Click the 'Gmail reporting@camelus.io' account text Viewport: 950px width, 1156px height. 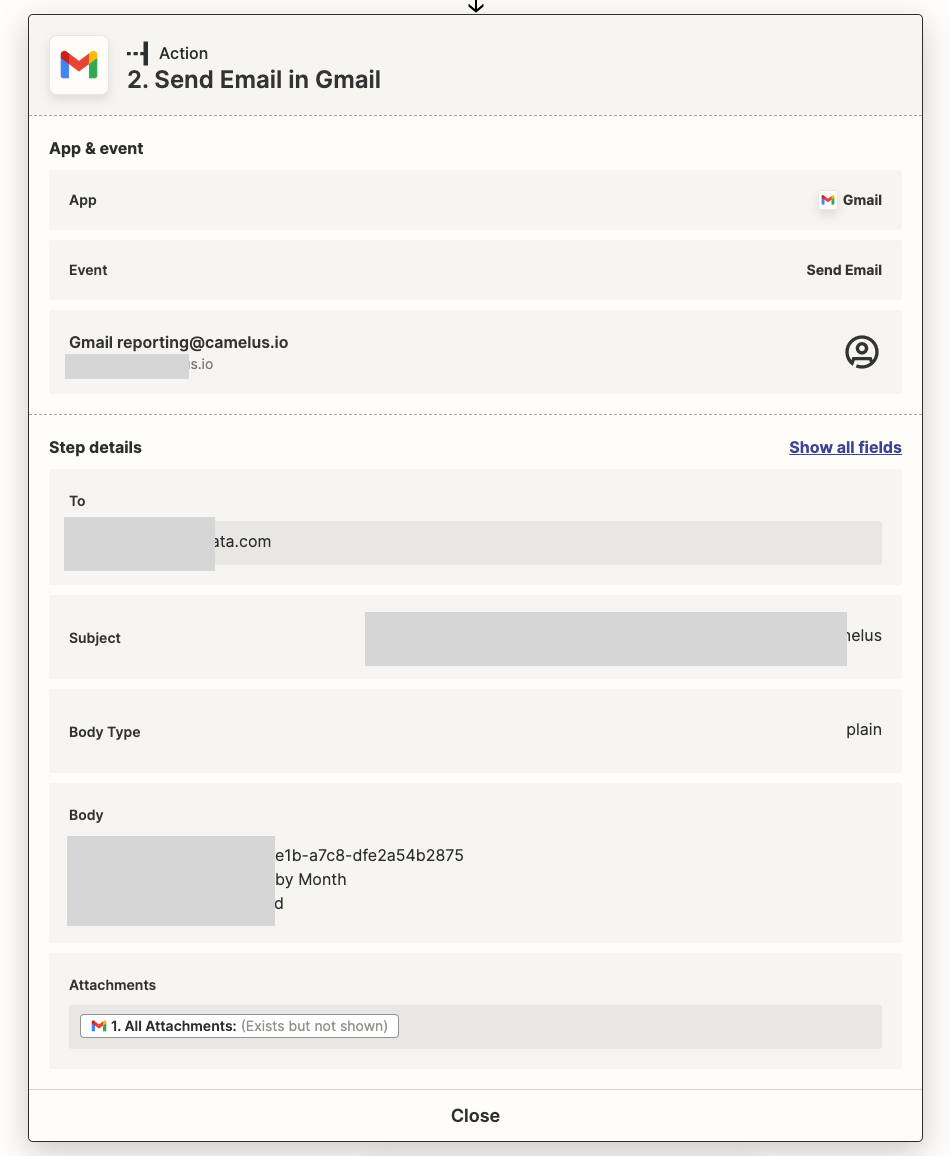pyautogui.click(x=178, y=342)
